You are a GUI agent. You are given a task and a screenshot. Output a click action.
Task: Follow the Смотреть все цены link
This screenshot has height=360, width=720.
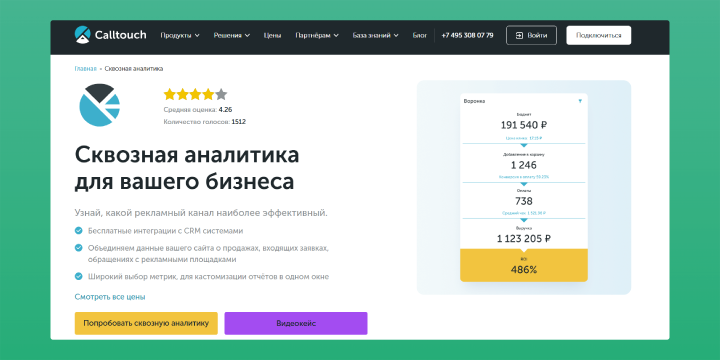click(110, 297)
